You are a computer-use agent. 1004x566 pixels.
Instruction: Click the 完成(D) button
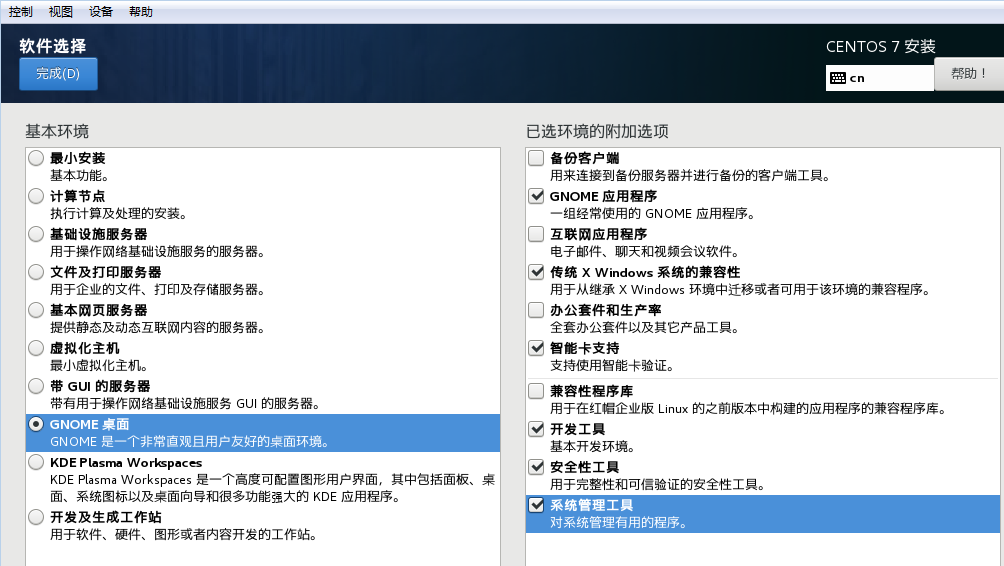(58, 74)
